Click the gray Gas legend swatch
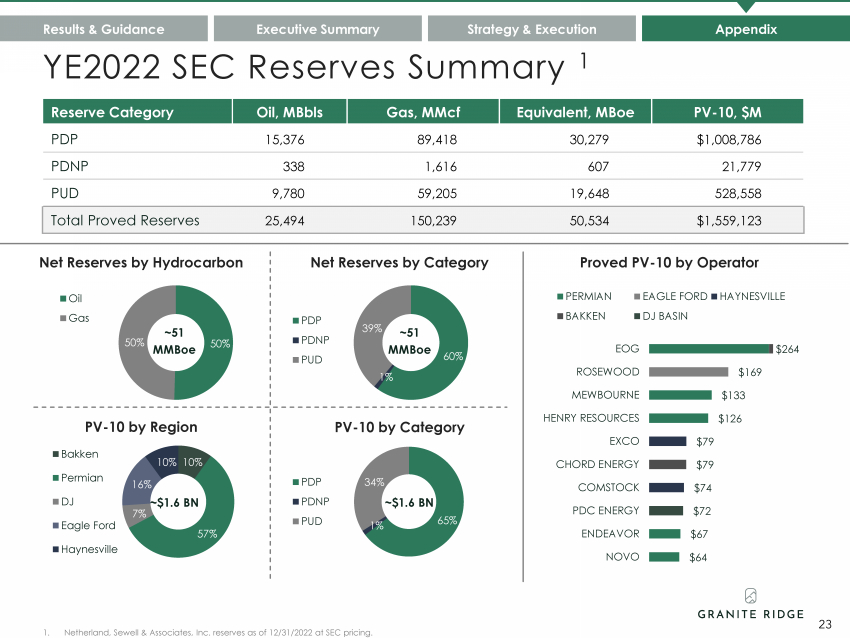The width and height of the screenshot is (850, 638). [x=63, y=318]
